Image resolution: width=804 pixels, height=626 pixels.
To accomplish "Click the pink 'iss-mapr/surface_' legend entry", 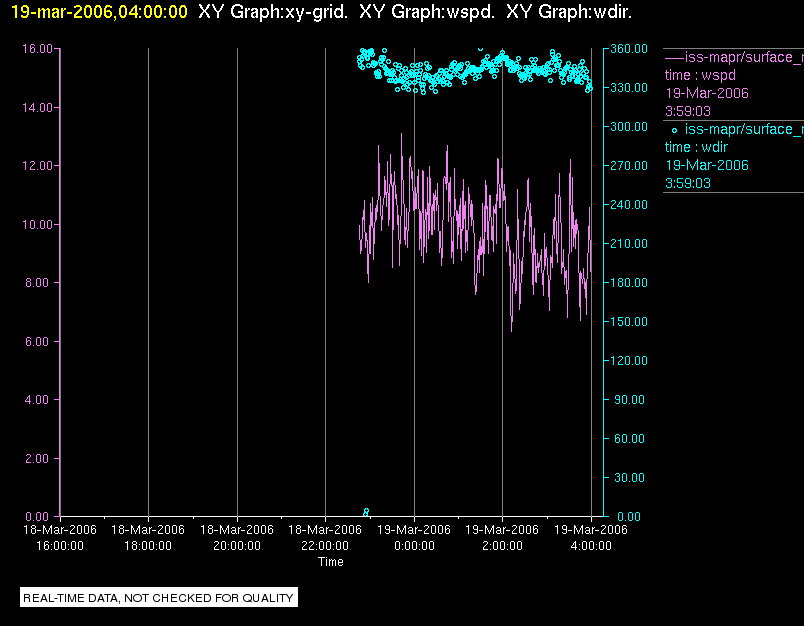I will click(744, 57).
